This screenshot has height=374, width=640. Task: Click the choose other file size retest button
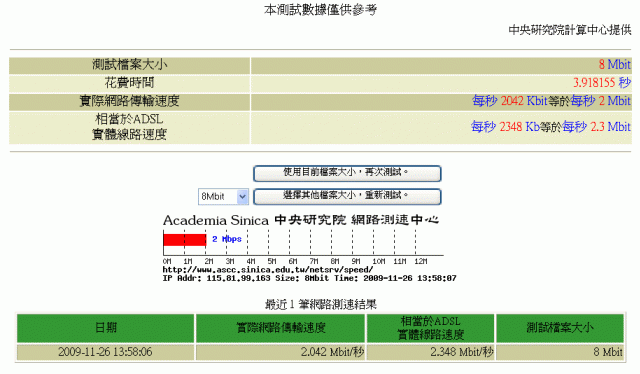(x=347, y=196)
